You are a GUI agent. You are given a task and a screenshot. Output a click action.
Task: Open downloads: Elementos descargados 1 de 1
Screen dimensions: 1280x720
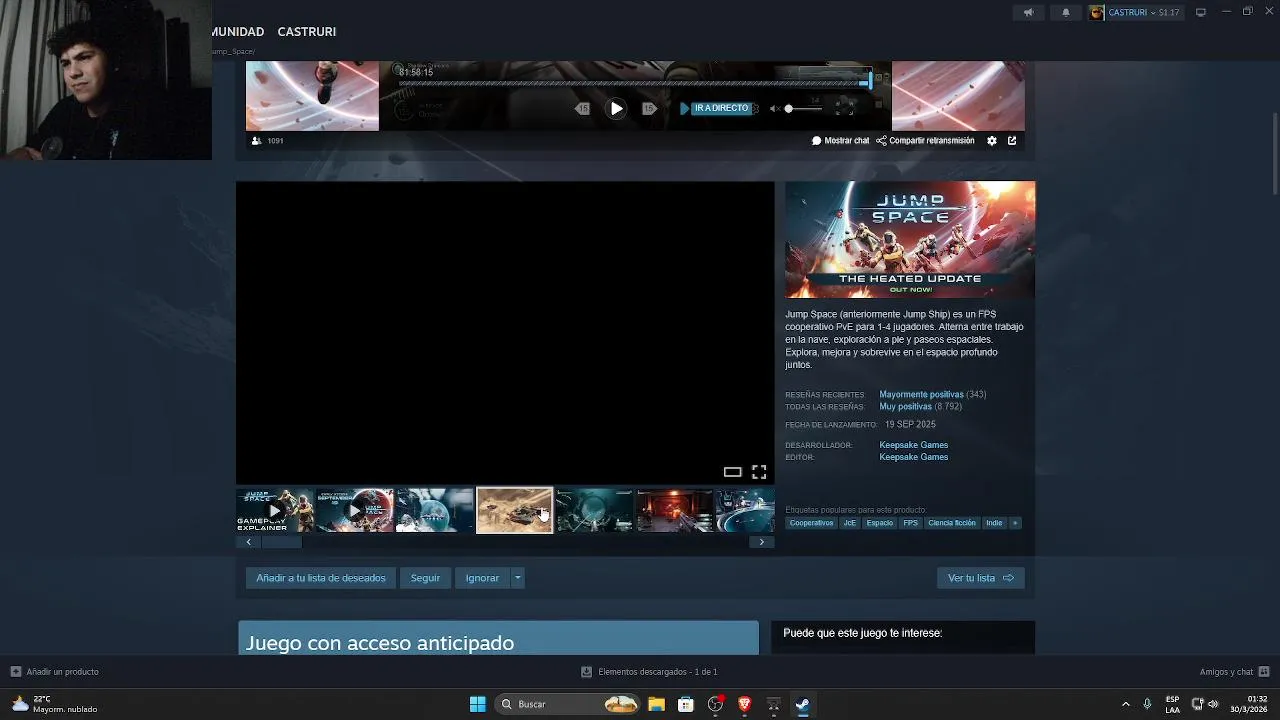click(x=650, y=672)
